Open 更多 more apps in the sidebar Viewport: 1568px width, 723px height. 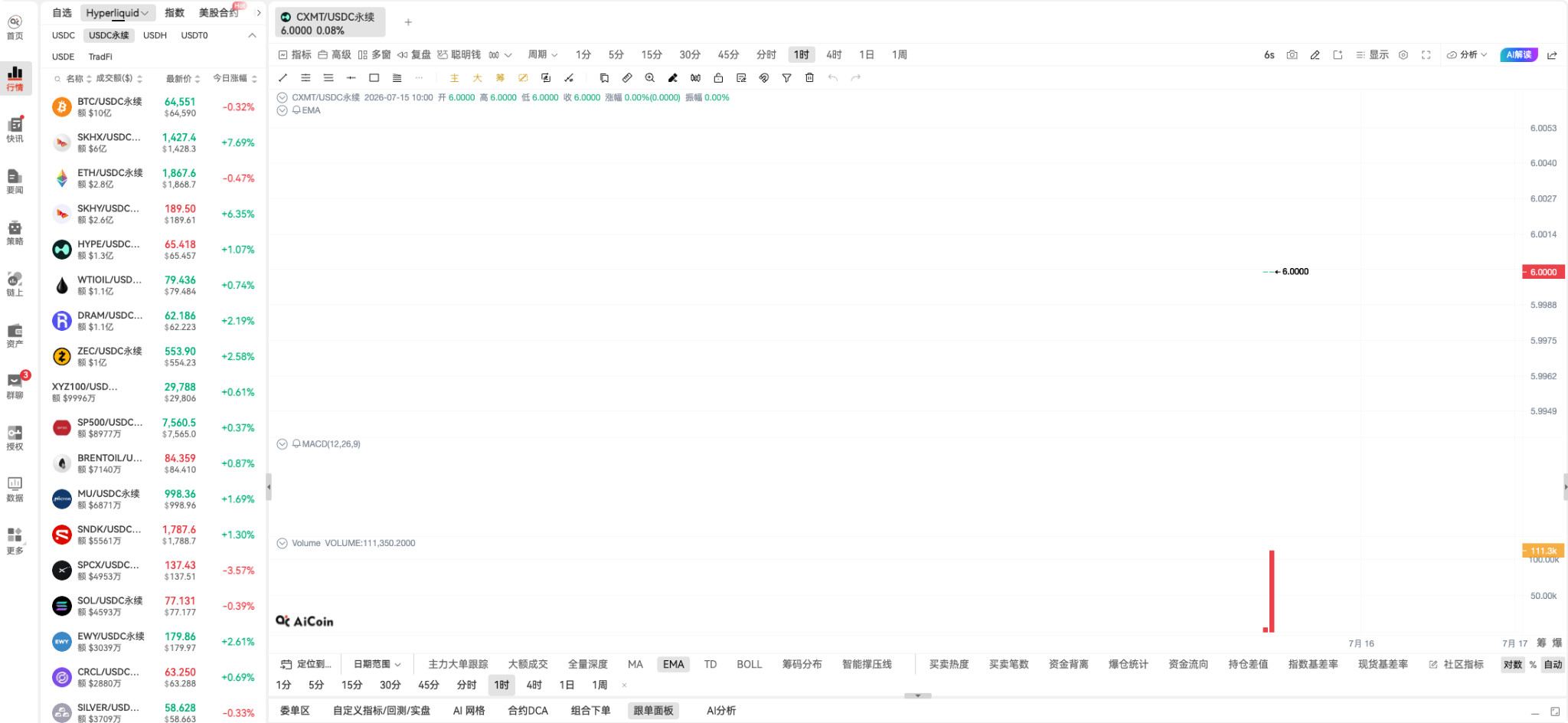pos(15,541)
